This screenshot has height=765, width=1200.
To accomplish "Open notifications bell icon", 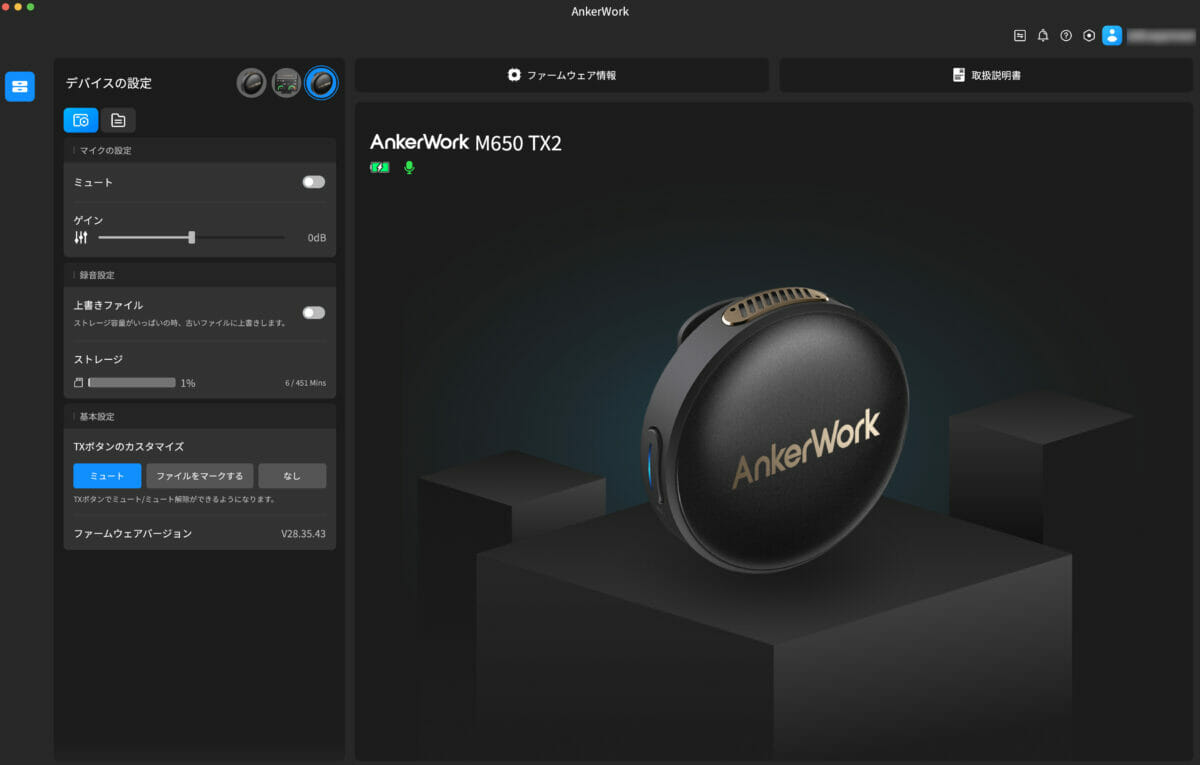I will [1043, 35].
